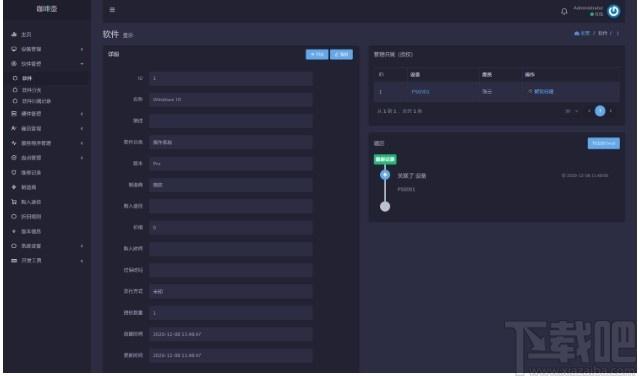Click the empty description field below Windows 10
The height and width of the screenshot is (376, 639).
pyautogui.click(x=231, y=121)
